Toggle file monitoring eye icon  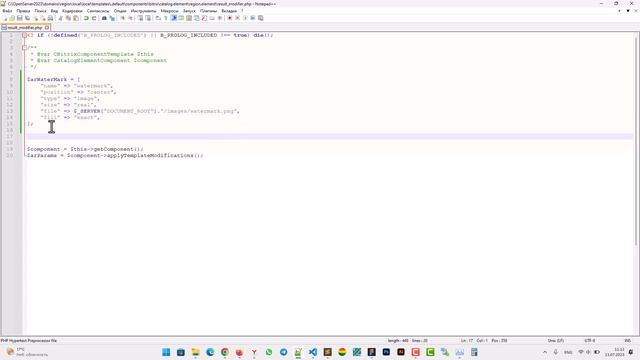tap(220, 18)
